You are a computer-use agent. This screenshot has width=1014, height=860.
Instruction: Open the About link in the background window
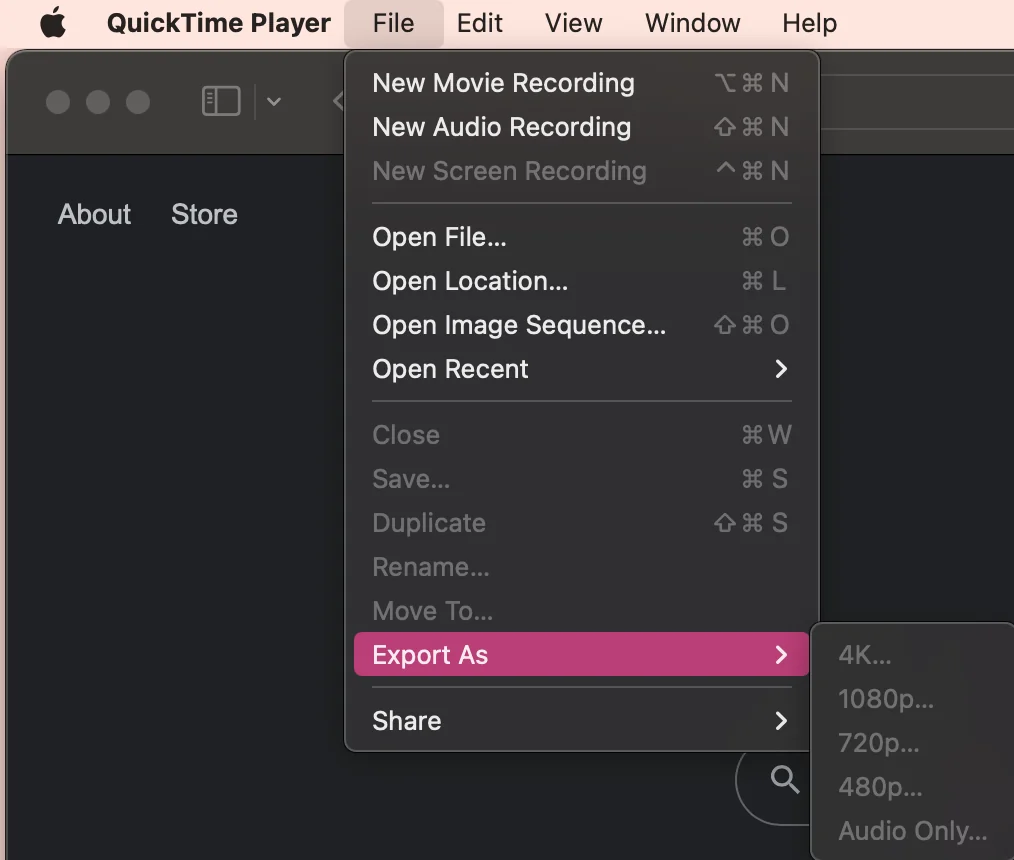94,214
